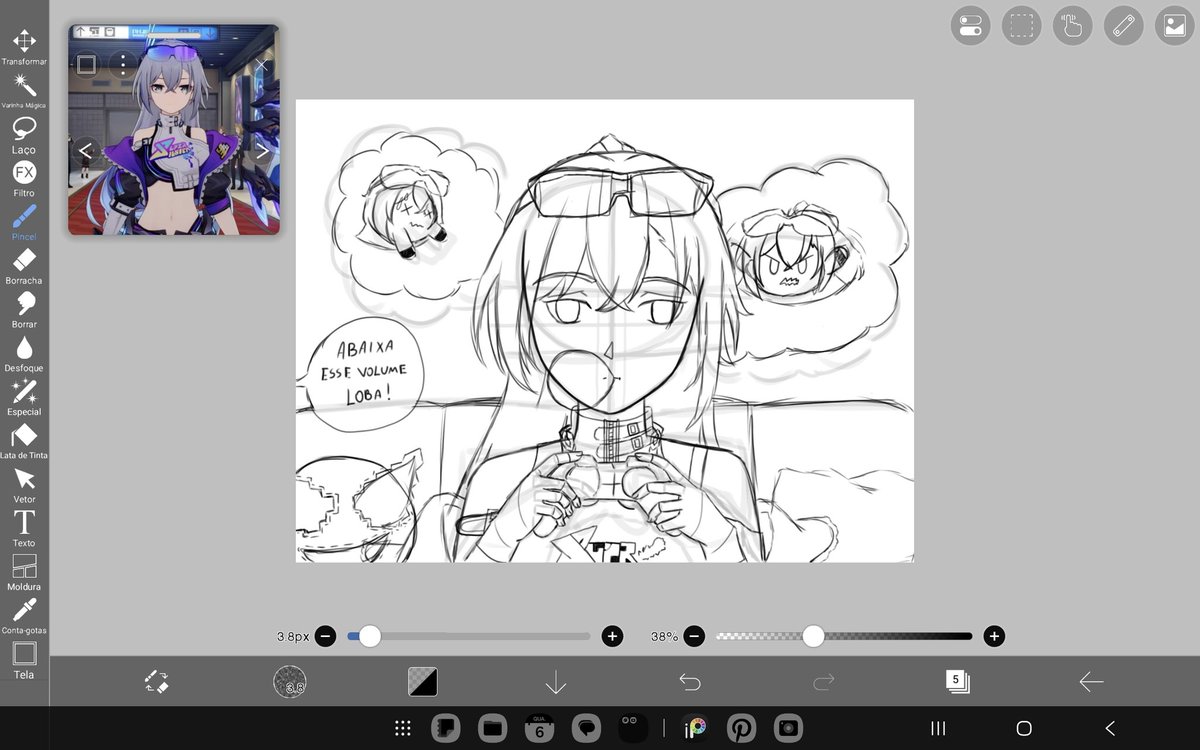Screen dimensions: 1200x750
Task: Open the camera app in taskbar
Action: [x=788, y=728]
